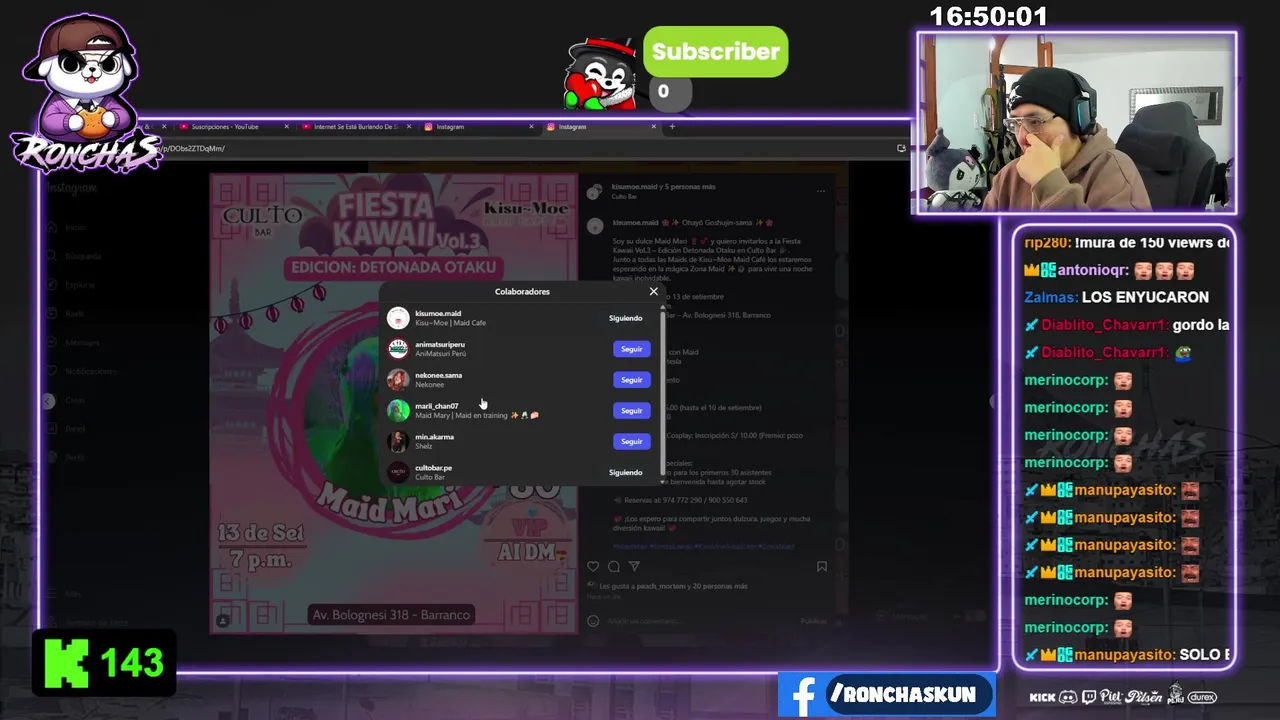Click the cultobar.pe username
This screenshot has width=1280, height=720.
[x=433, y=468]
